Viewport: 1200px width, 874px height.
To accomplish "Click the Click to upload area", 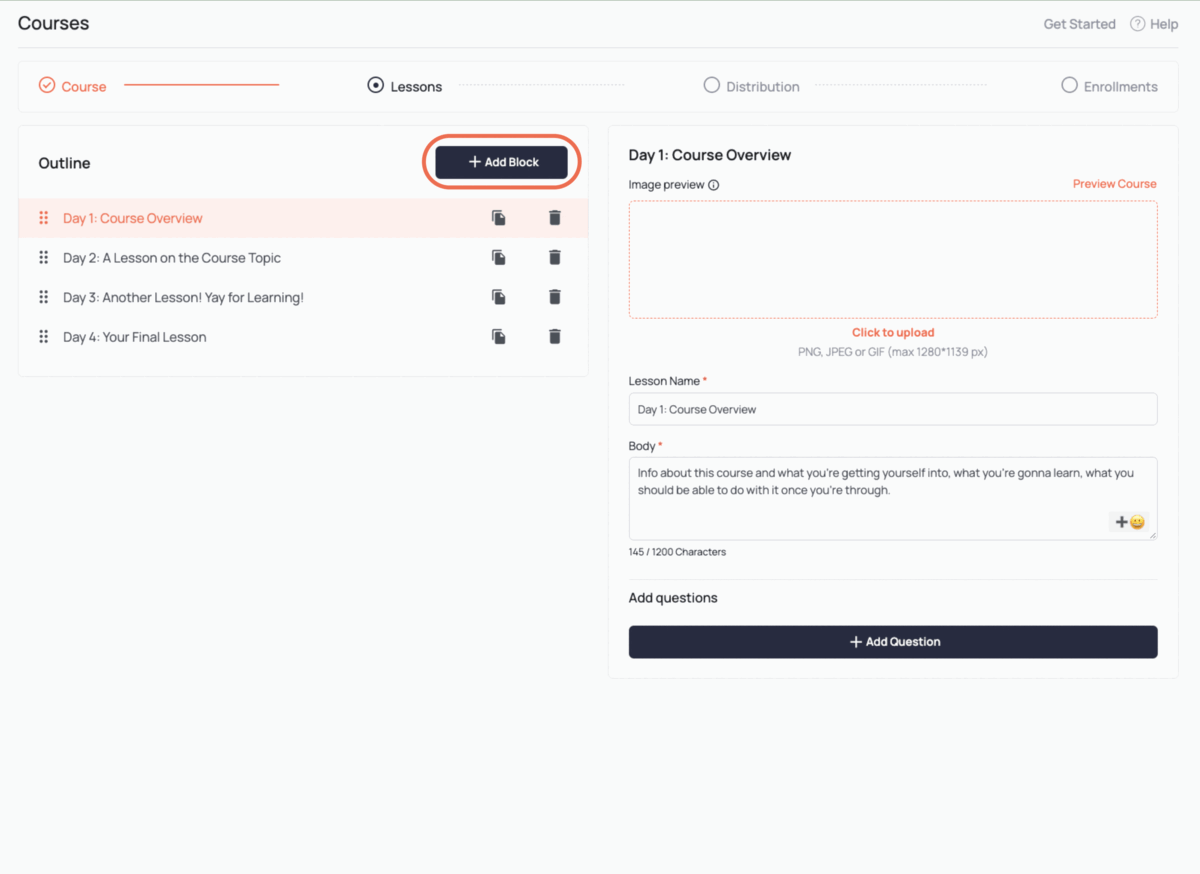I will click(x=892, y=332).
